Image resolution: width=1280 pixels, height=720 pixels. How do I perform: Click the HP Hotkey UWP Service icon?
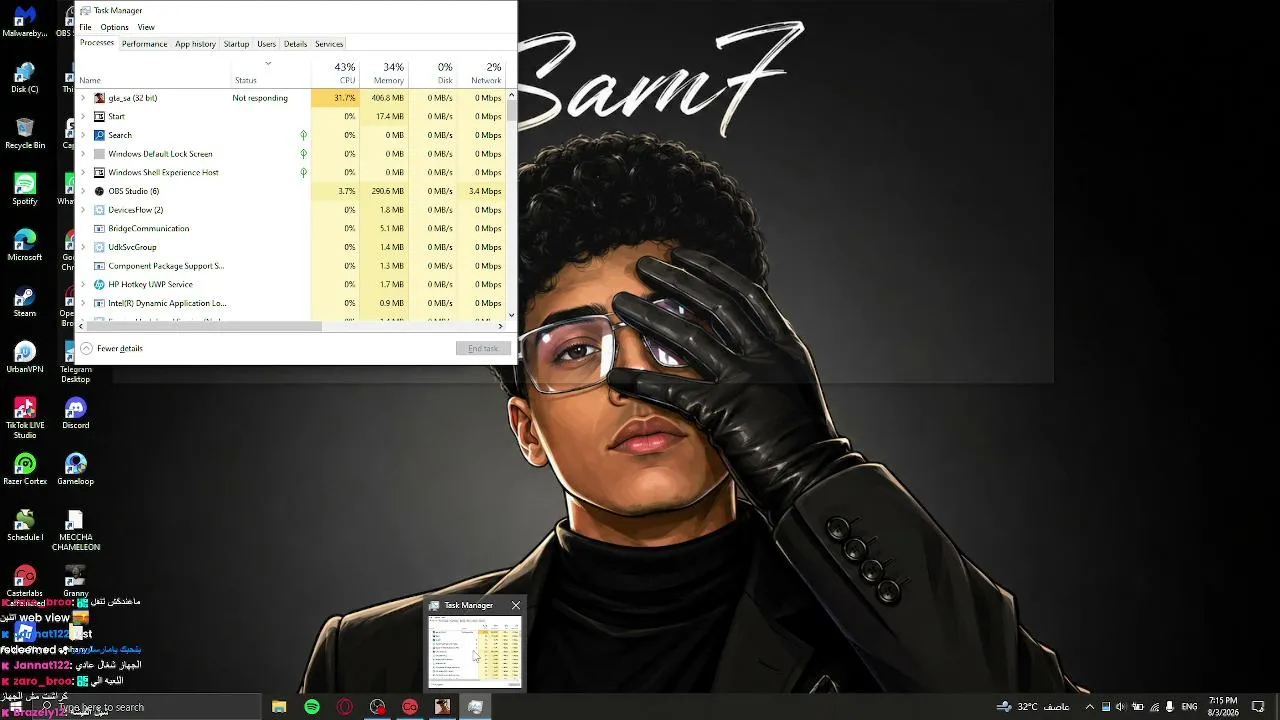click(99, 284)
